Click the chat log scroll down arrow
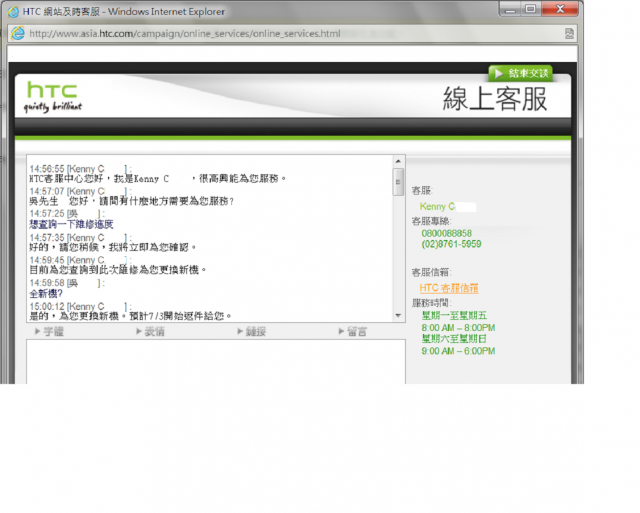640x513 pixels. tap(398, 315)
